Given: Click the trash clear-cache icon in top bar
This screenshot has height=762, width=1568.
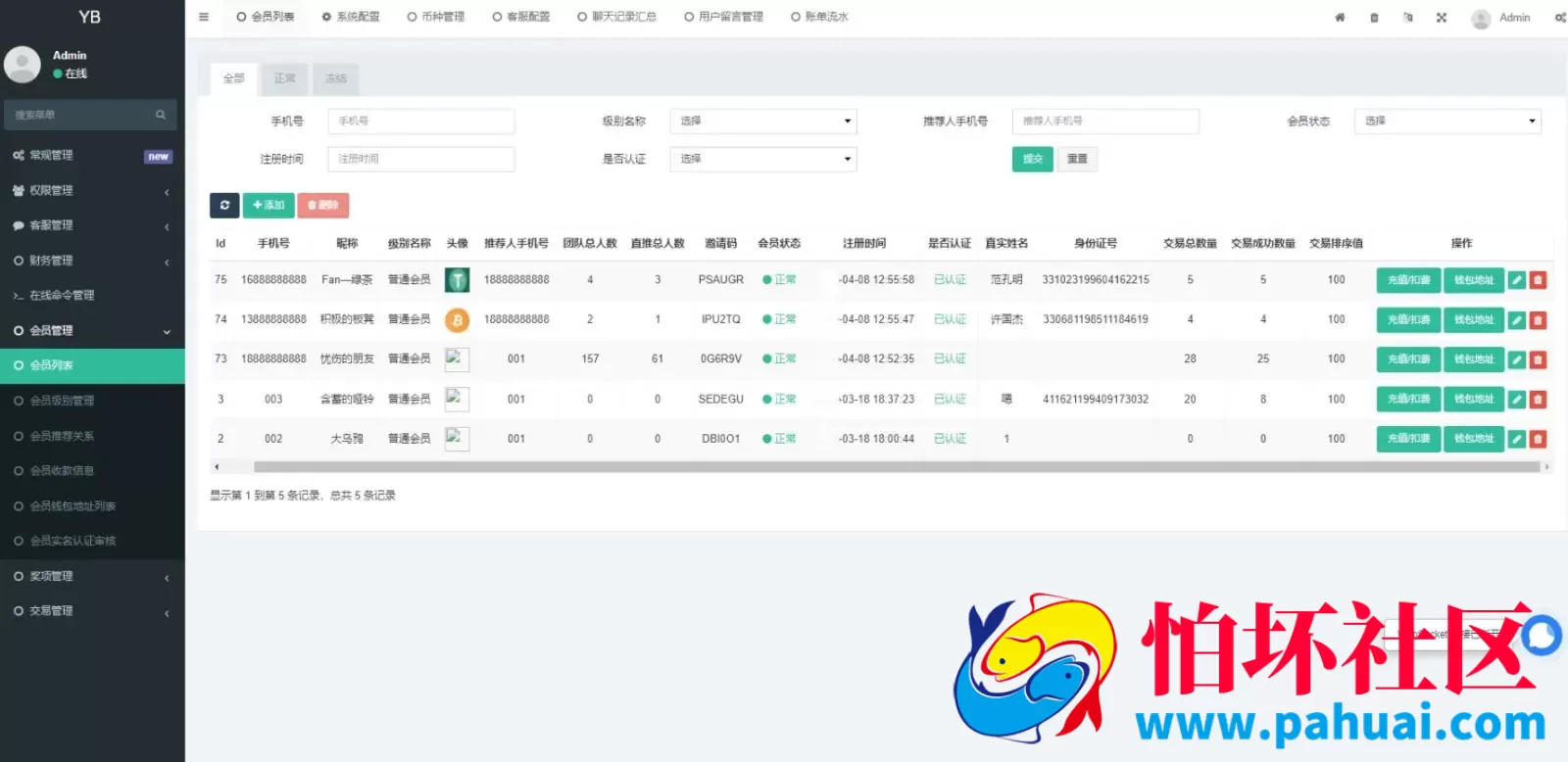Looking at the screenshot, I should pyautogui.click(x=1374, y=18).
